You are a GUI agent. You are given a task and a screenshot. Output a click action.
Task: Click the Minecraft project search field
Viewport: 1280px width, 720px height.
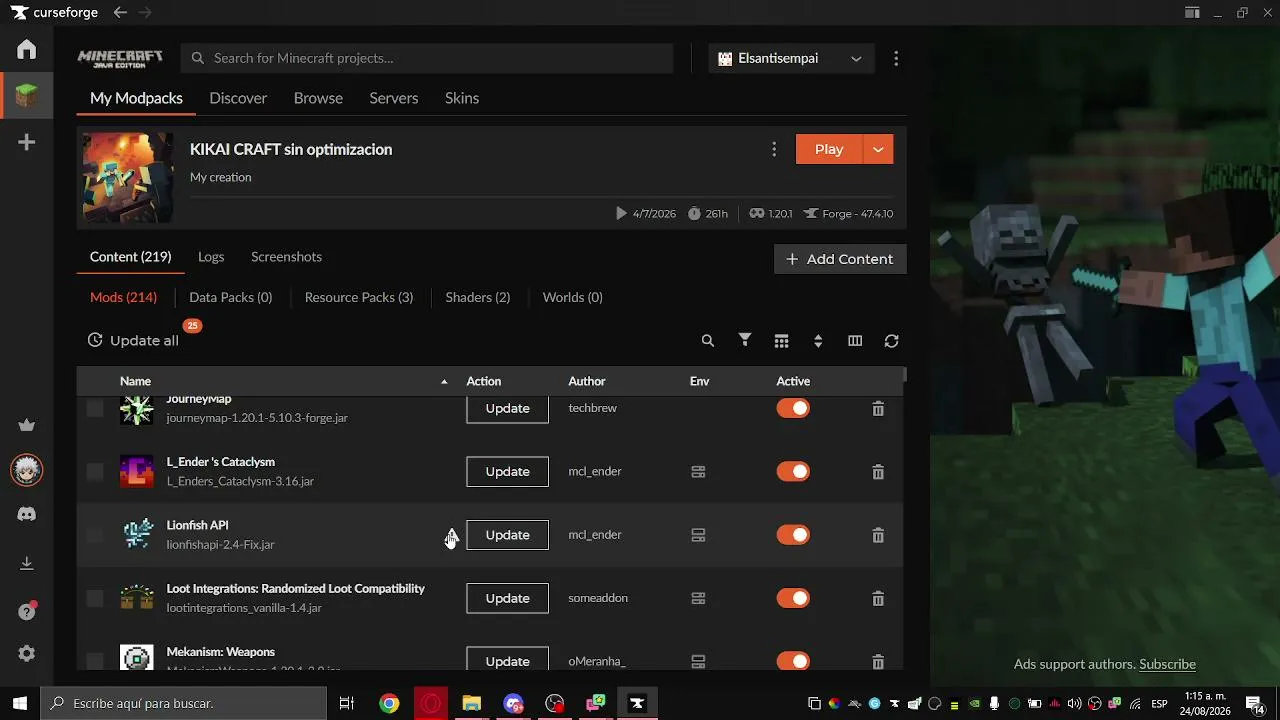[427, 59]
